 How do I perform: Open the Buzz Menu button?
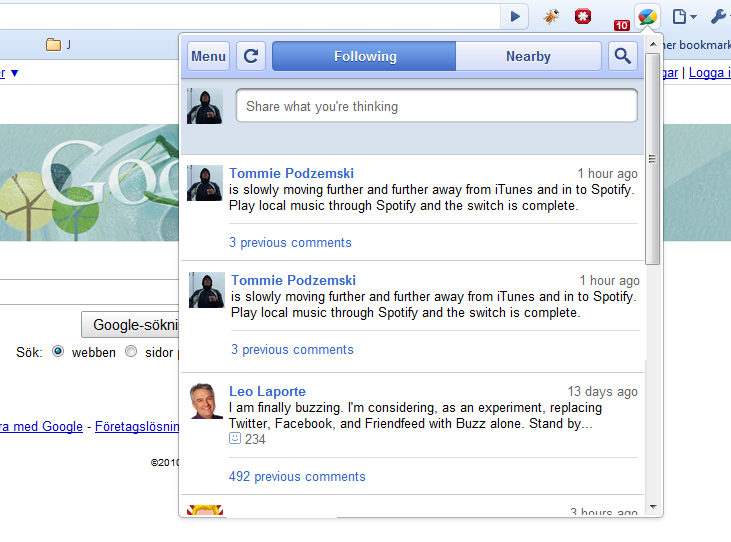208,56
